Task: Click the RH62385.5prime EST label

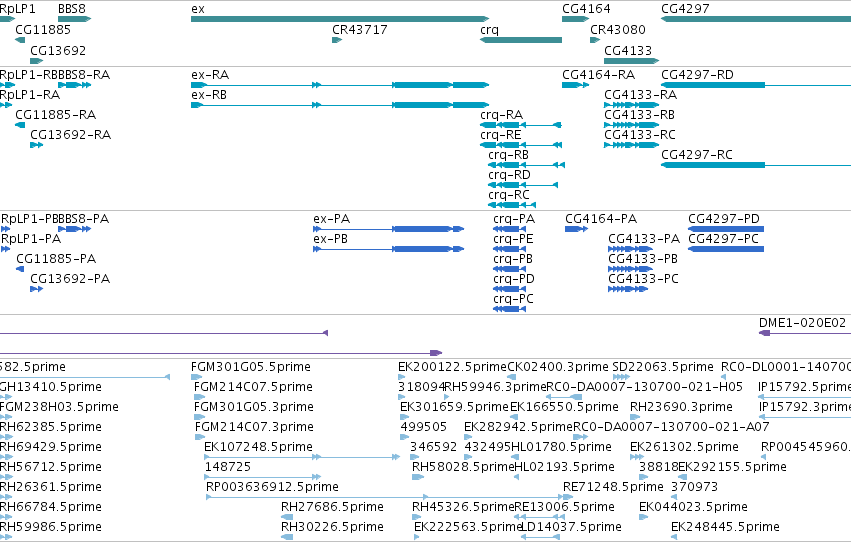Action: 50,428
